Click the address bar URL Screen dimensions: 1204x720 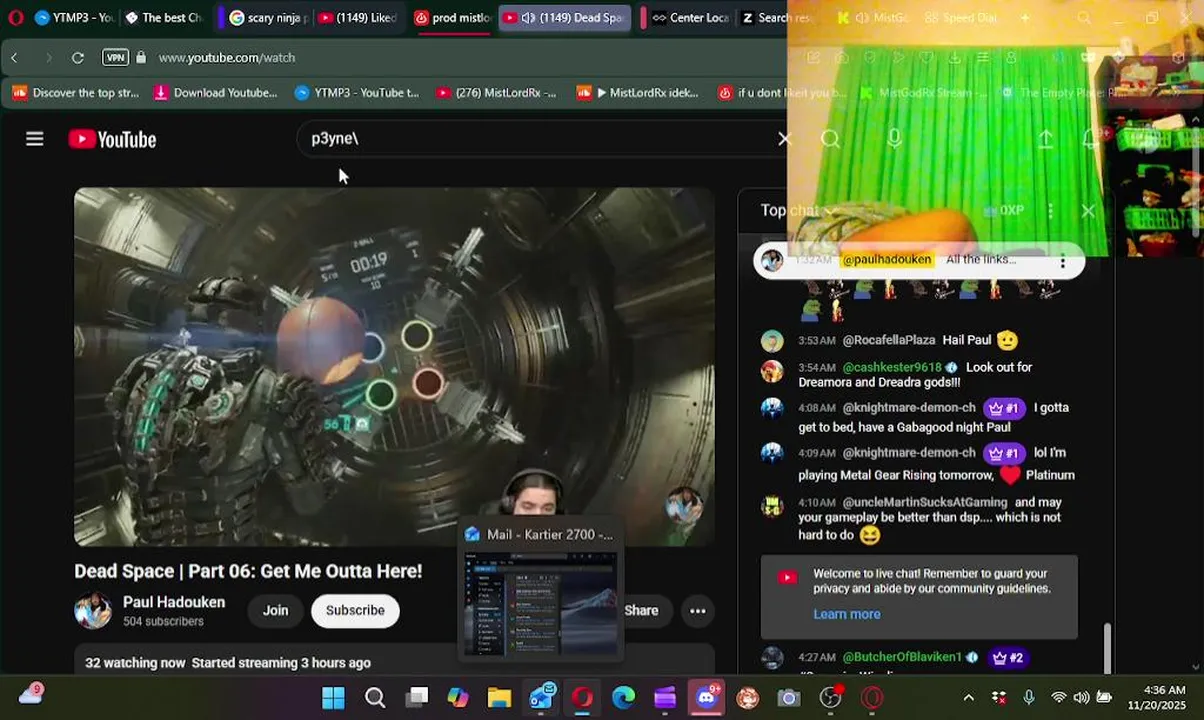227,58
